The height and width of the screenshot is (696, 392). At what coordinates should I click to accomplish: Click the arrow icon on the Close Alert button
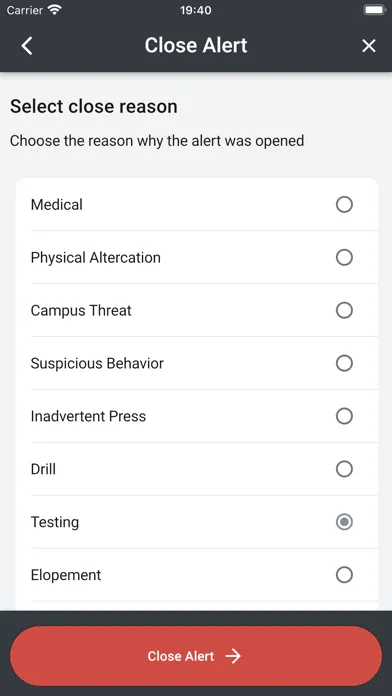pos(233,656)
